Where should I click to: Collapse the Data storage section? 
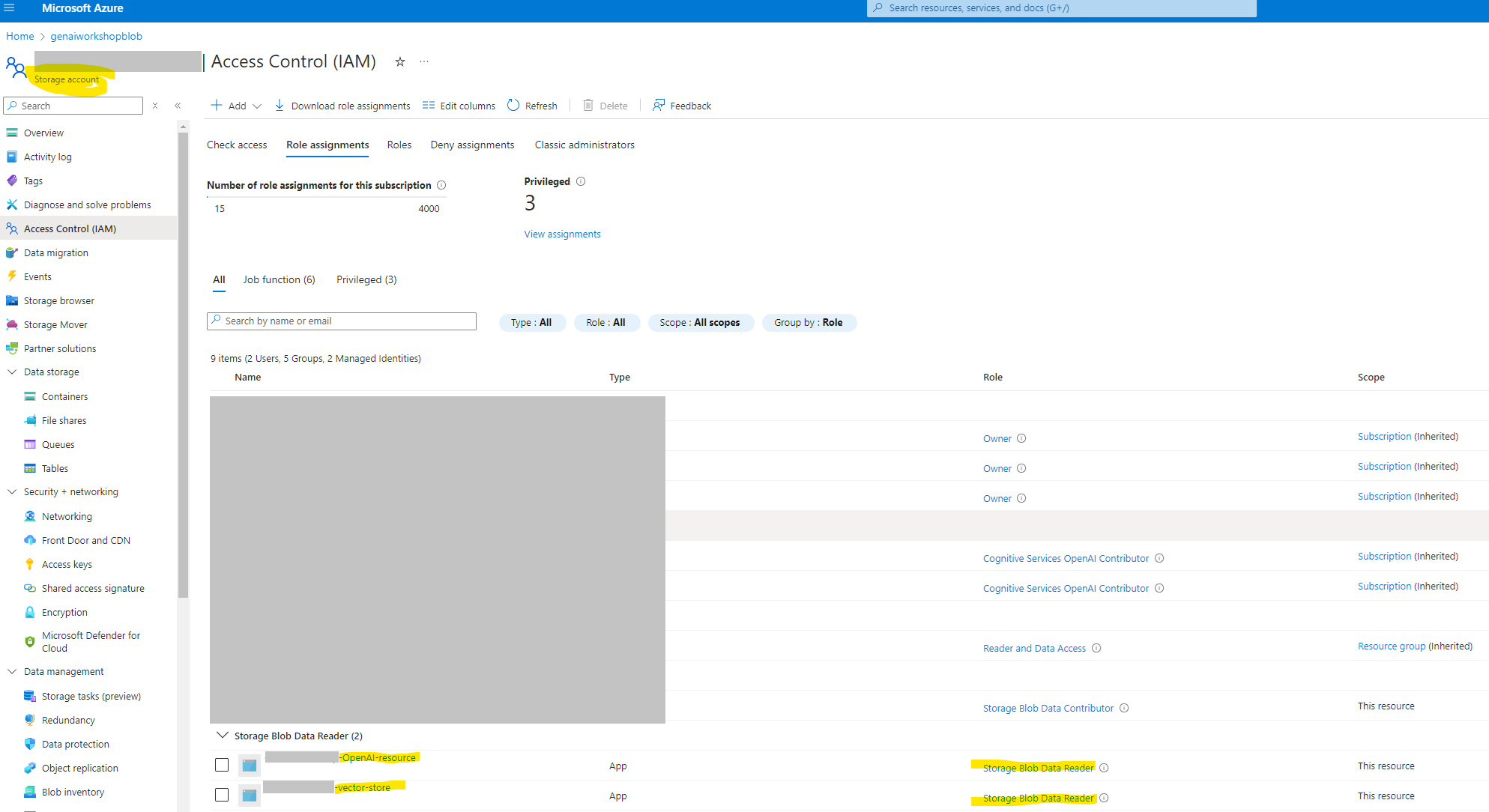pyautogui.click(x=12, y=372)
